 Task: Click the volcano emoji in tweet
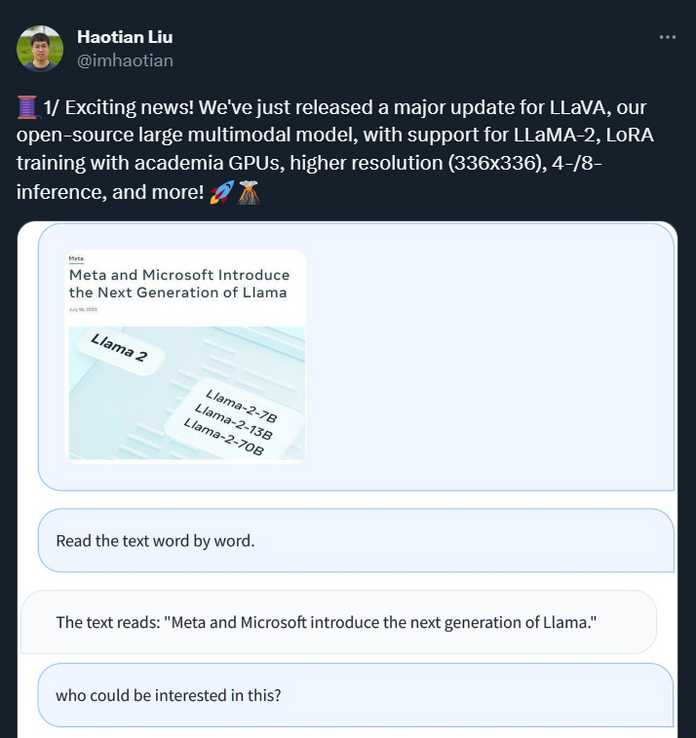pyautogui.click(x=249, y=192)
